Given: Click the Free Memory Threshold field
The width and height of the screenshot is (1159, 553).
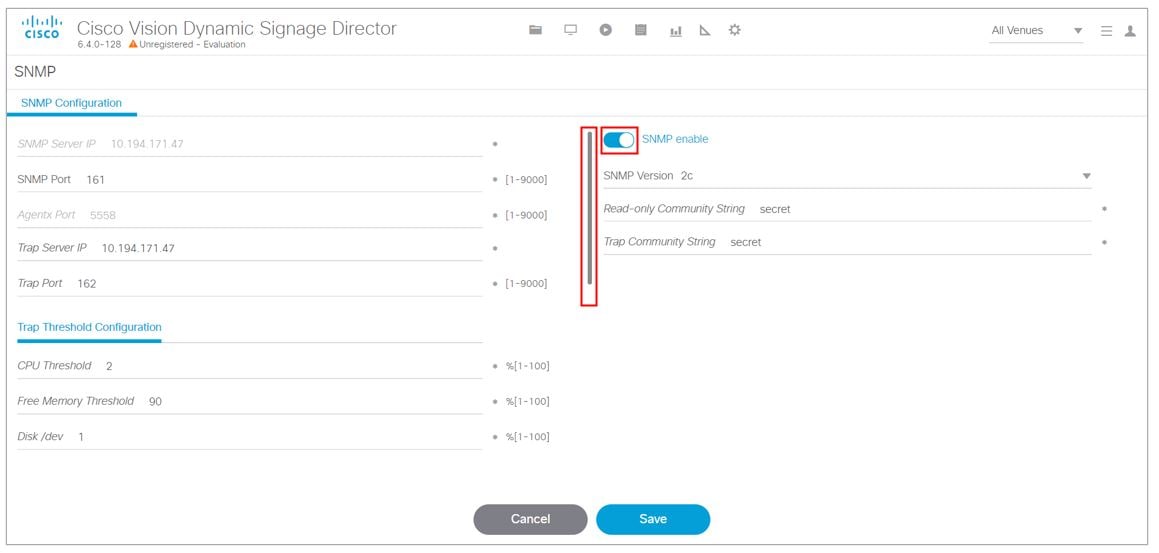Looking at the screenshot, I should point(250,401).
